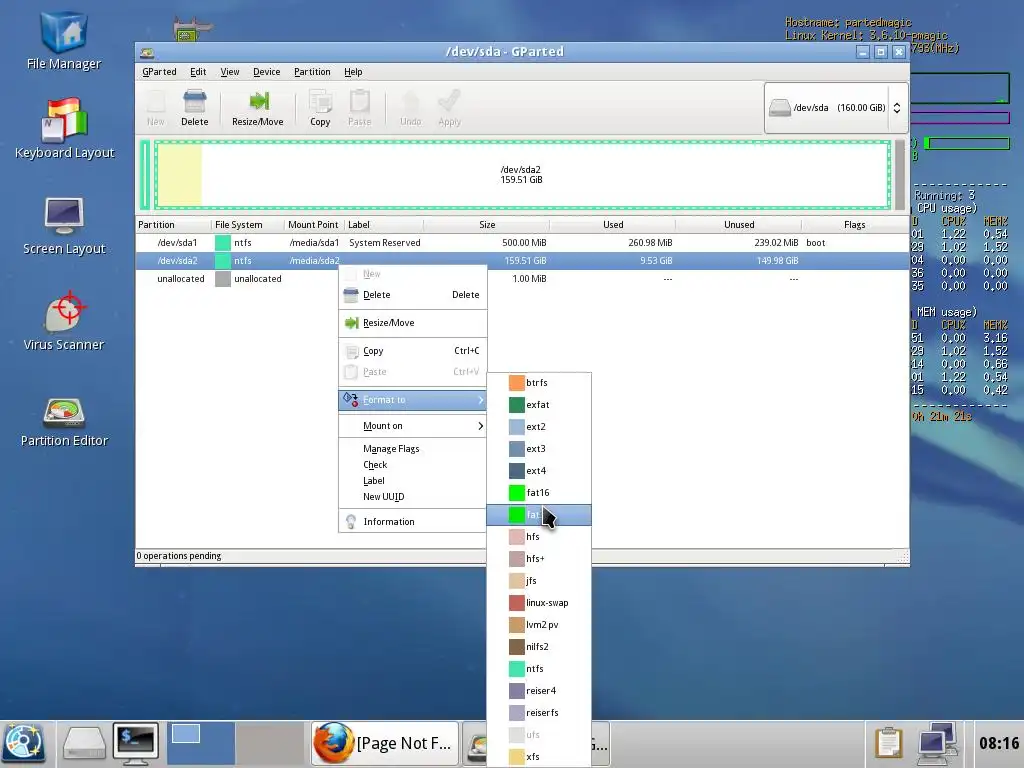Screen dimensions: 1024x768
Task: Open the /dev/sda device selector dropdown
Action: [836, 108]
